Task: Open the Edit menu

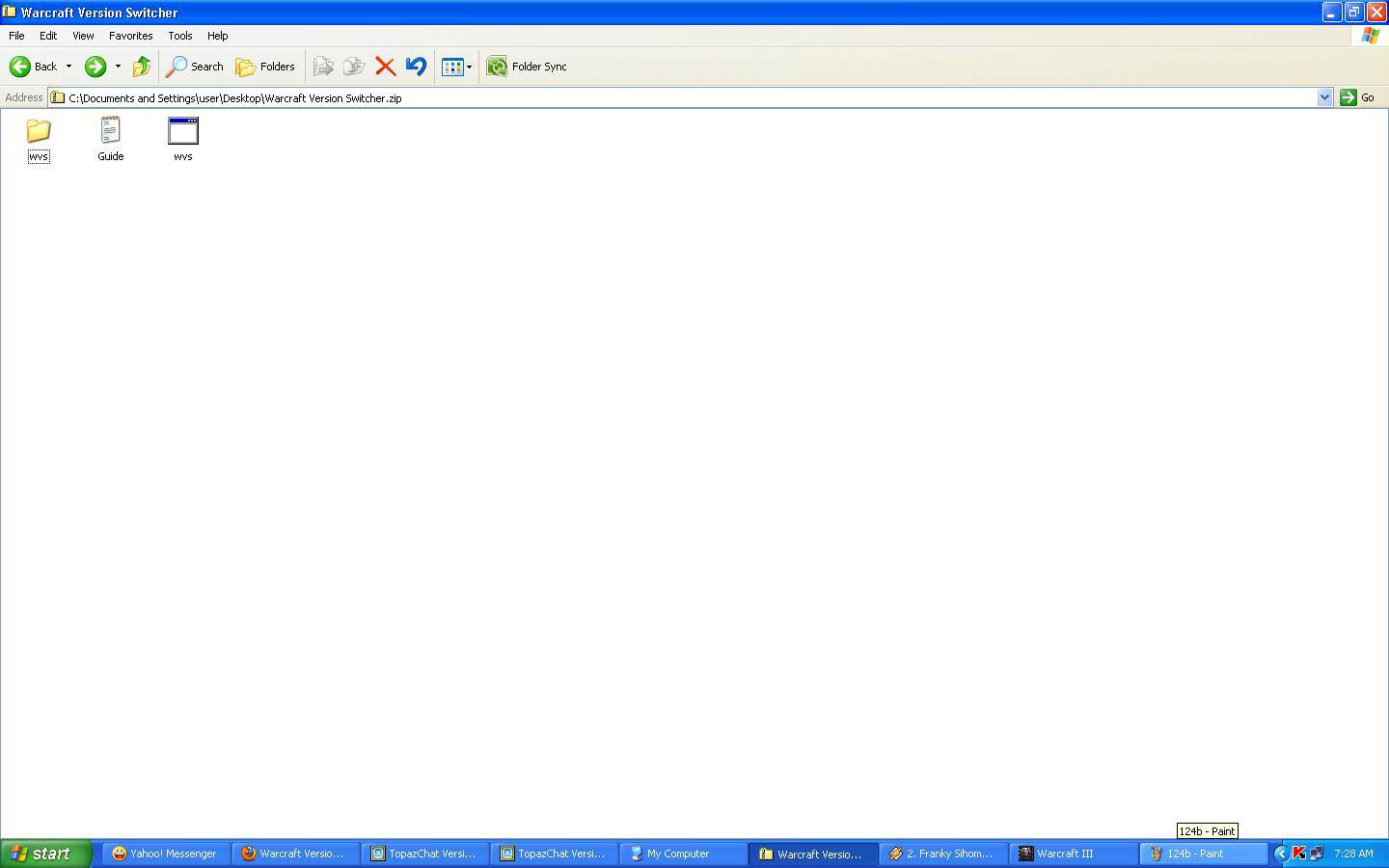Action: pos(48,36)
